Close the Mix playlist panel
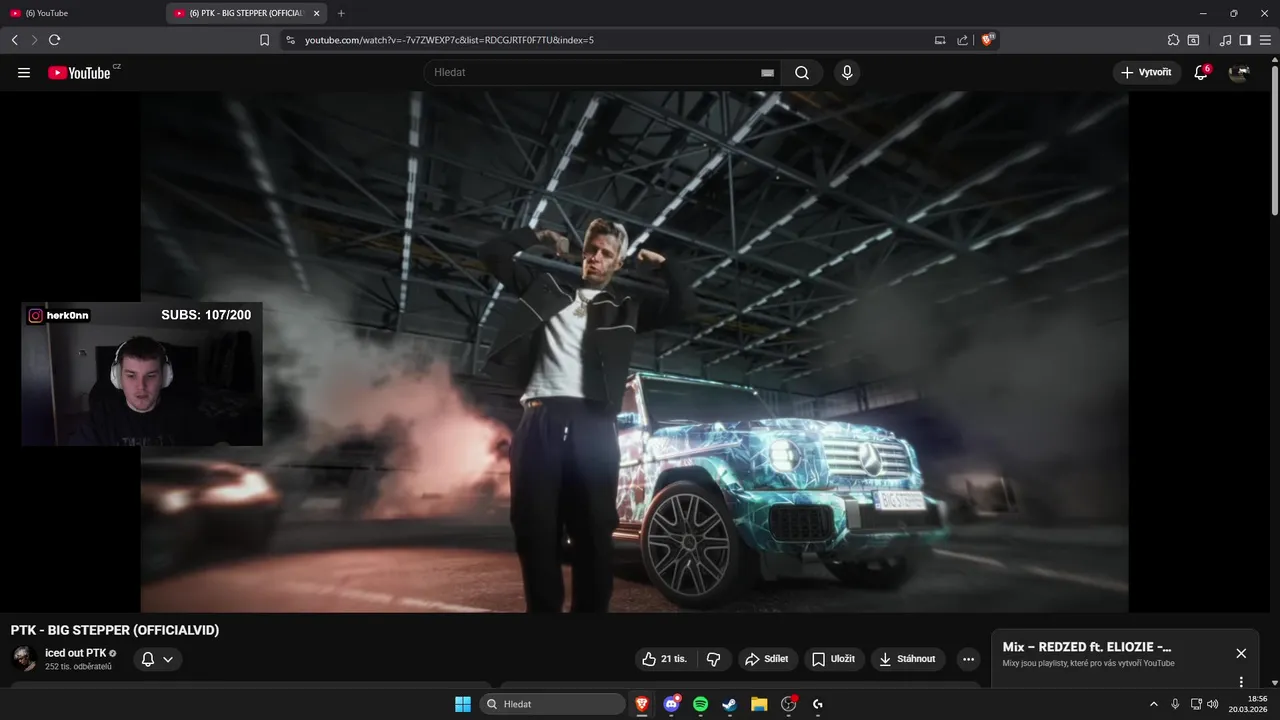This screenshot has height=720, width=1280. pos(1241,653)
